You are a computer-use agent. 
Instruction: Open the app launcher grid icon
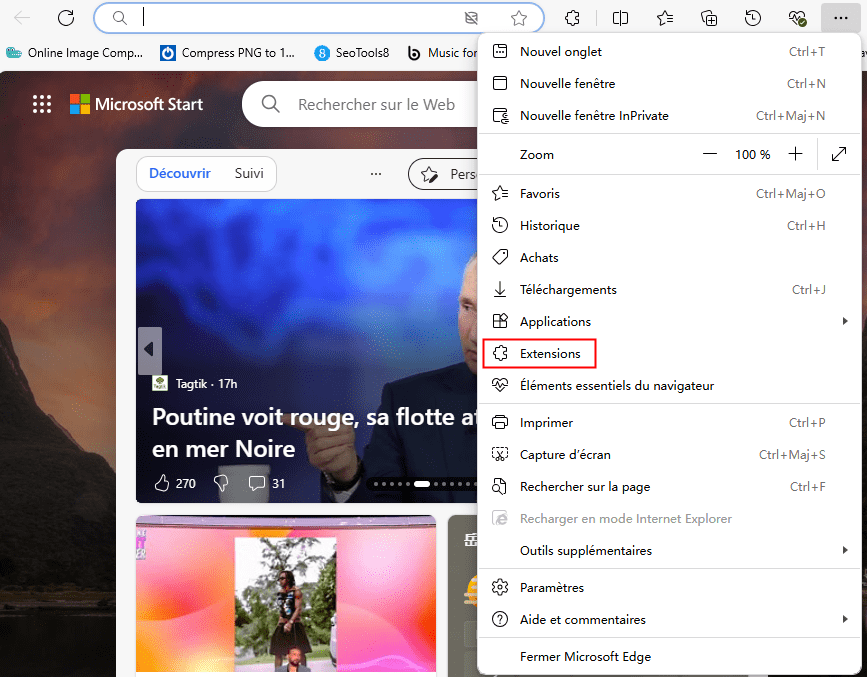click(x=41, y=104)
